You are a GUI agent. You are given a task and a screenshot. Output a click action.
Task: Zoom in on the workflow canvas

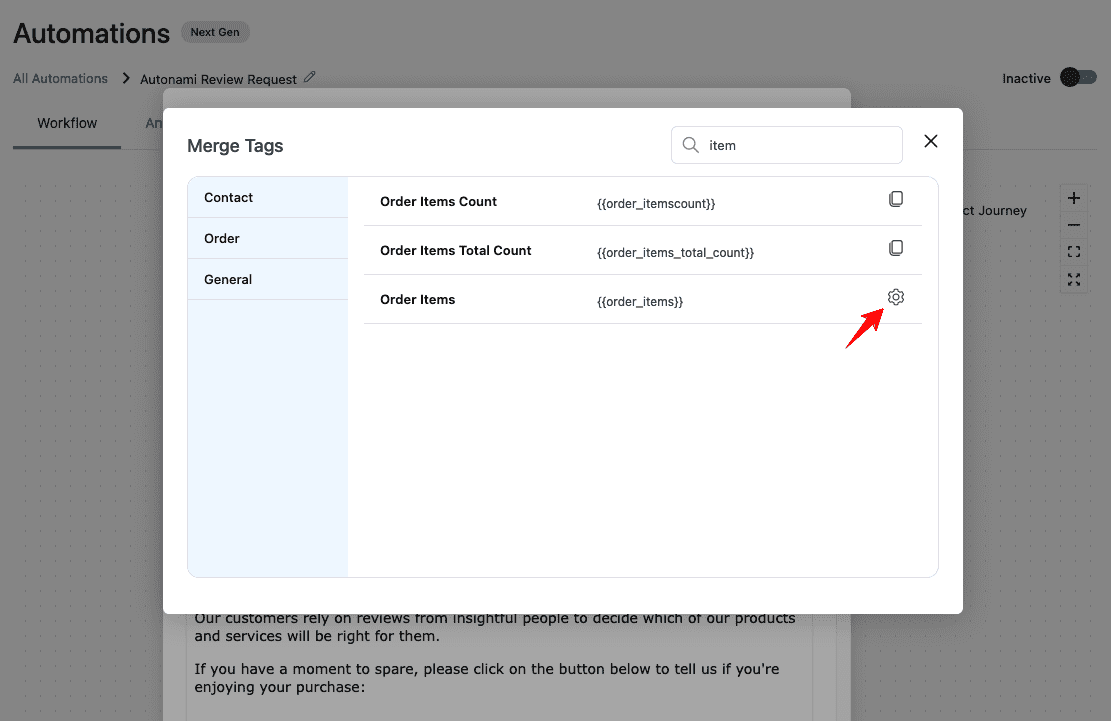click(x=1074, y=198)
